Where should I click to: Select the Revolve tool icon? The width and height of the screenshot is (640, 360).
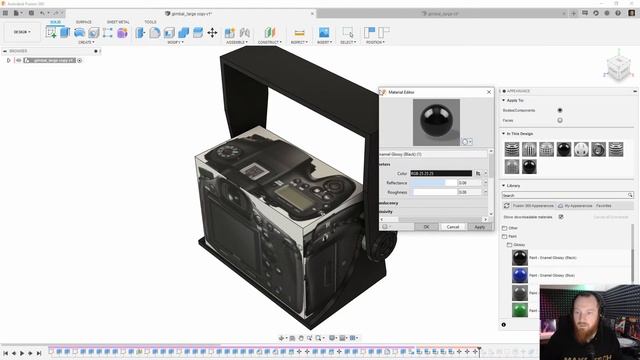(79, 32)
